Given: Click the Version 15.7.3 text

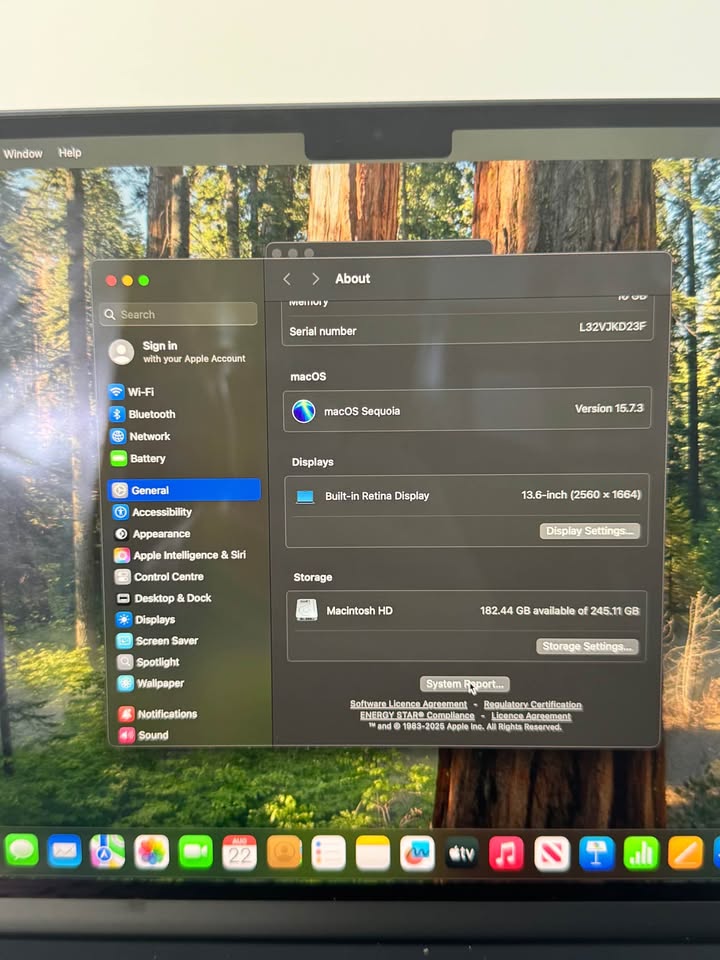Looking at the screenshot, I should pos(609,408).
